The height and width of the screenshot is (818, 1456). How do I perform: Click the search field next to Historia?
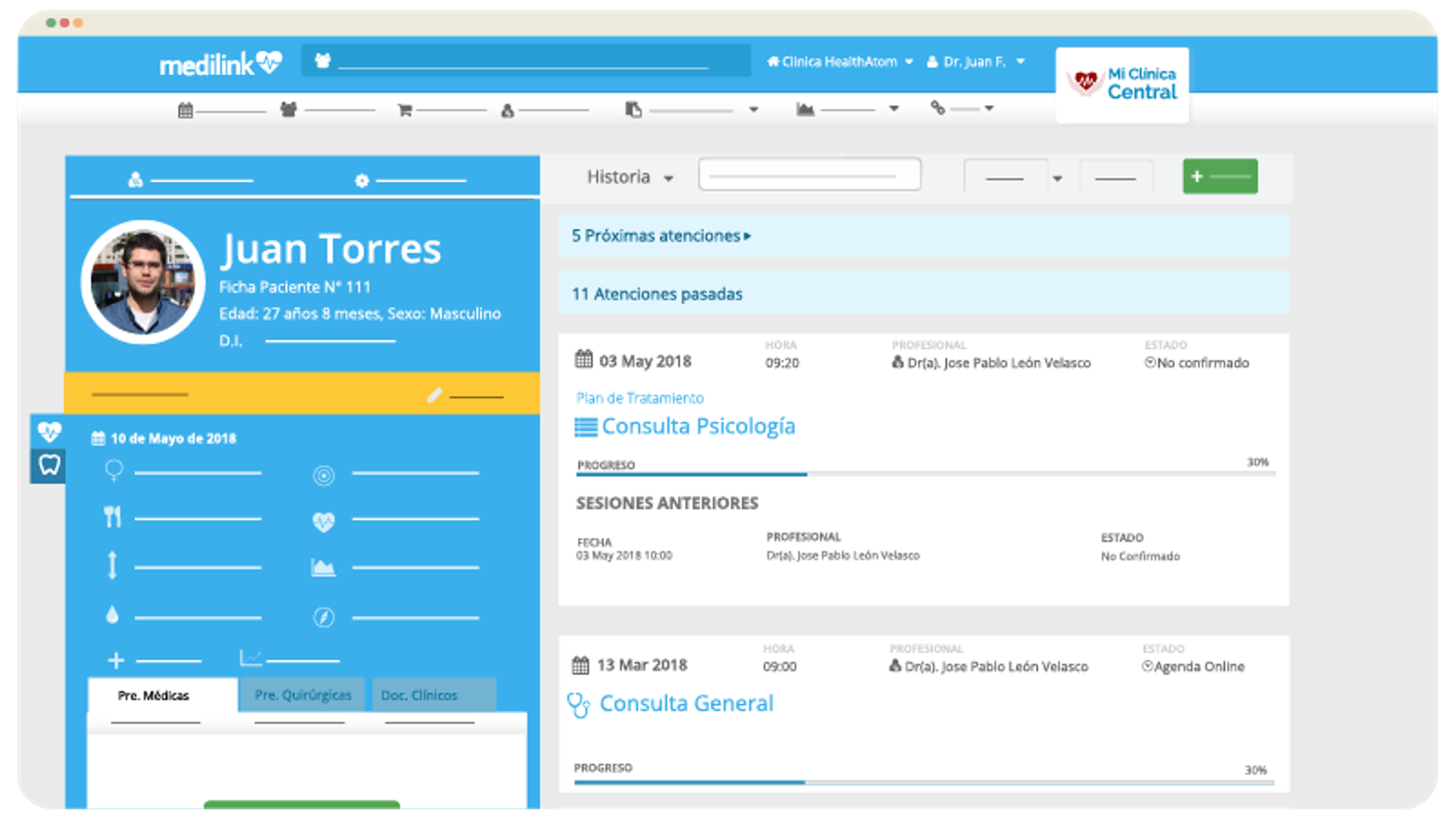click(810, 174)
